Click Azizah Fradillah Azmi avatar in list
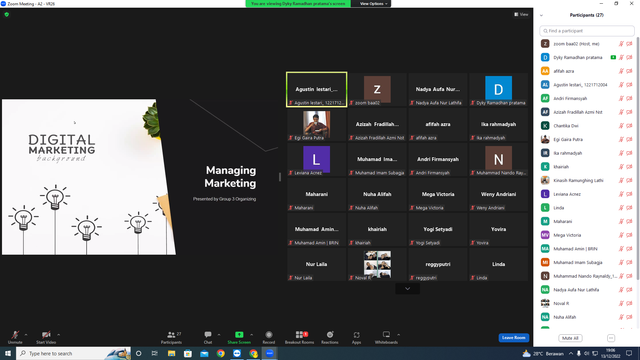This screenshot has width=640, height=360. [x=545, y=112]
